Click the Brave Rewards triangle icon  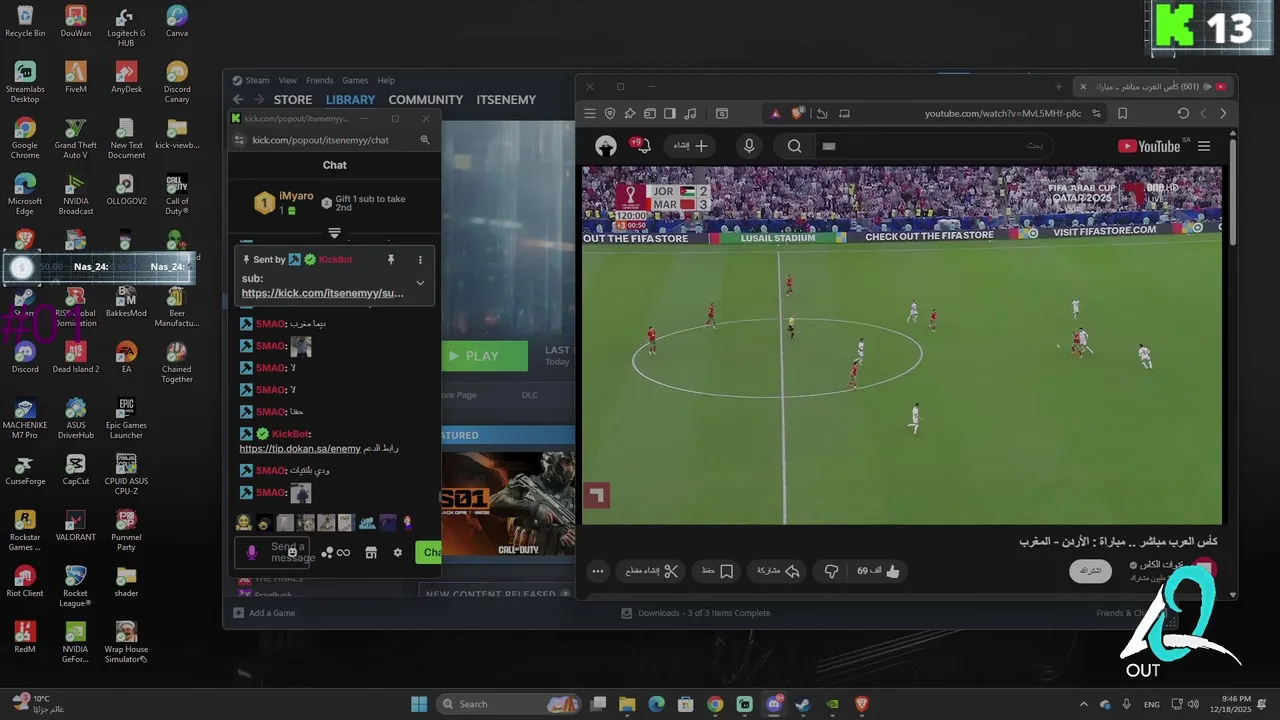coord(775,113)
